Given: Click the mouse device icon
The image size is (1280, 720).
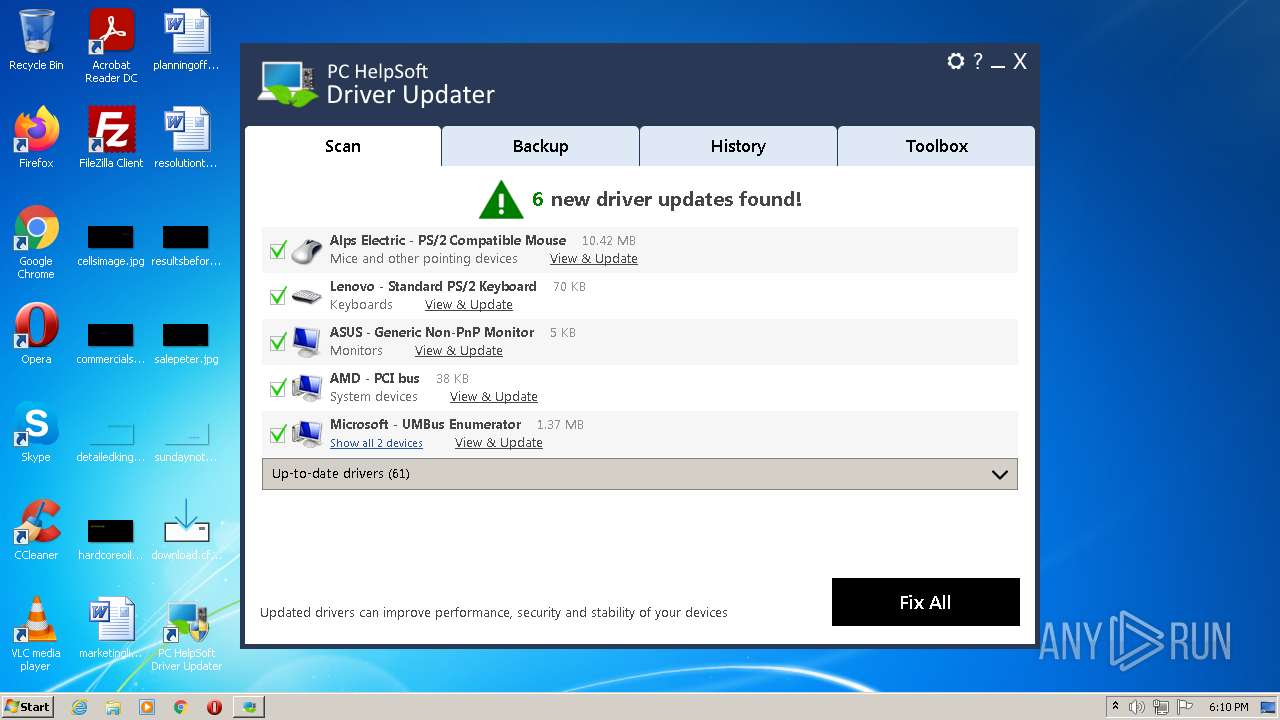Looking at the screenshot, I should 307,249.
